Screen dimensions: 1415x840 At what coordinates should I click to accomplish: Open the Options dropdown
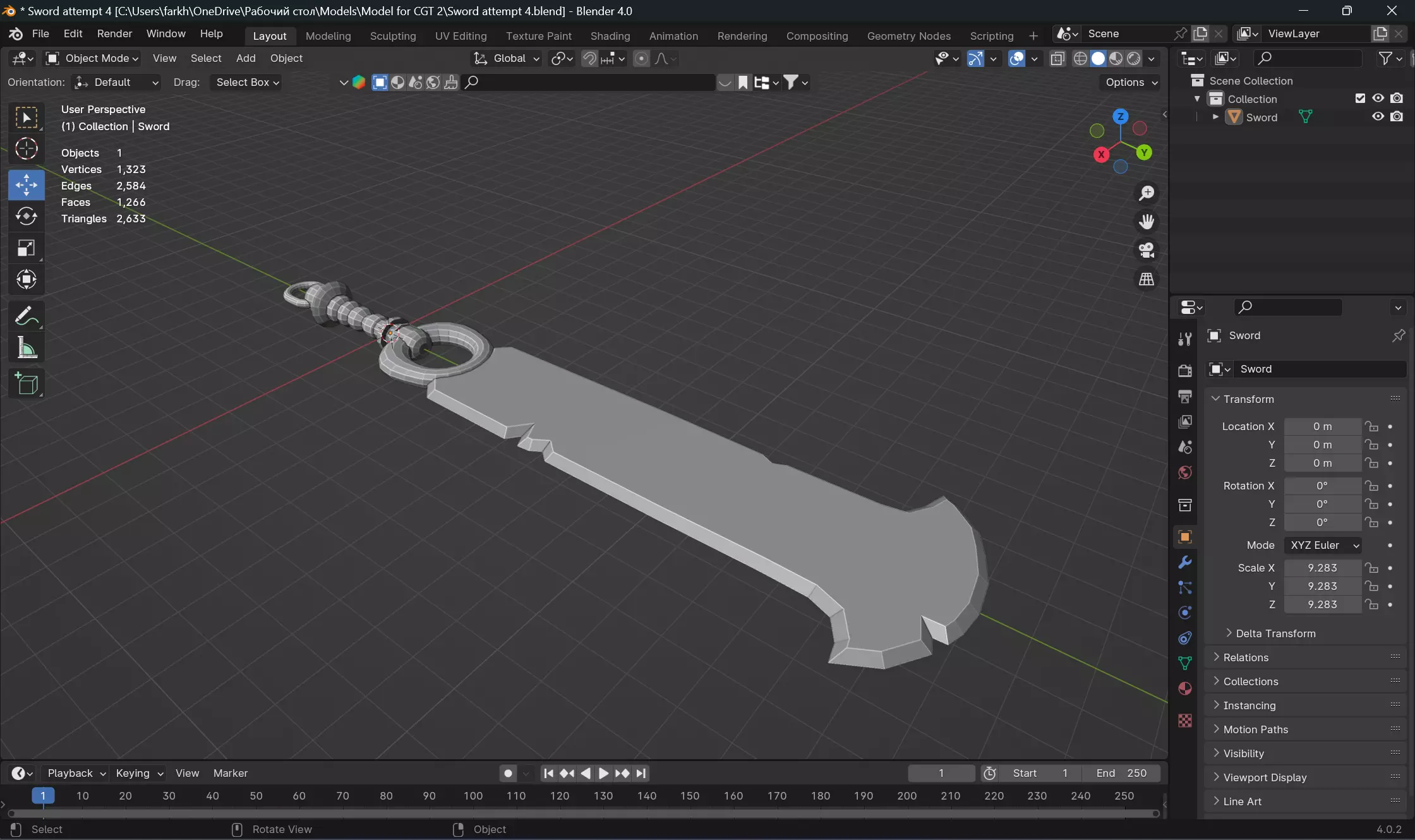click(x=1131, y=82)
